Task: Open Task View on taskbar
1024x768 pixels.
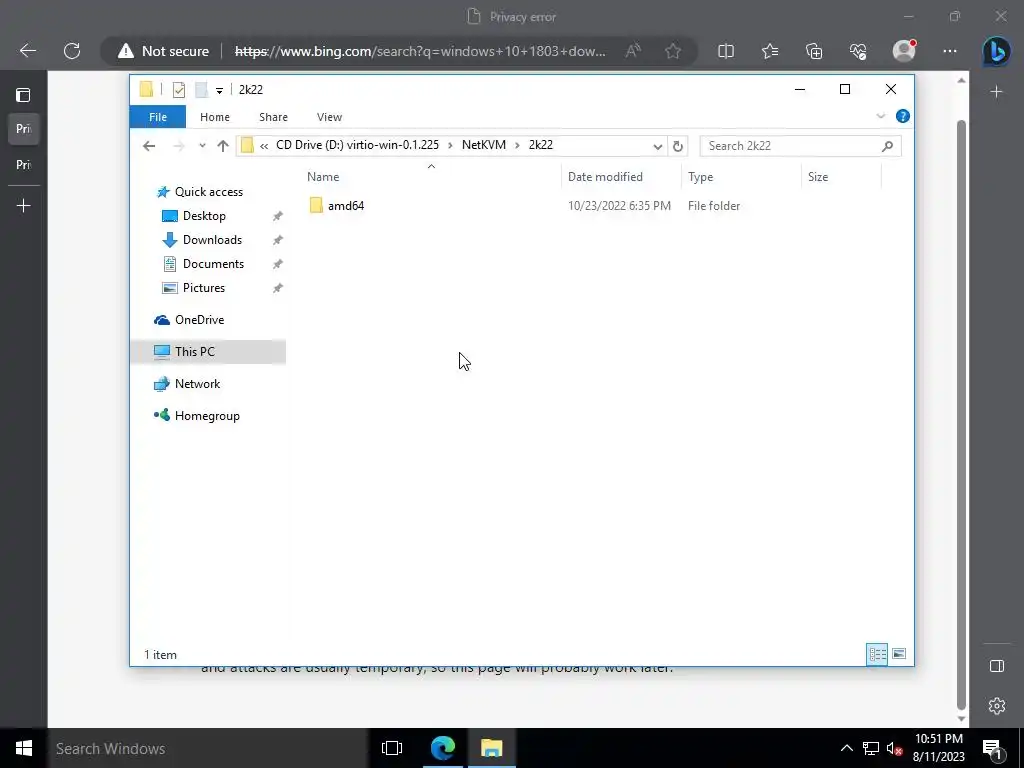Action: point(392,748)
